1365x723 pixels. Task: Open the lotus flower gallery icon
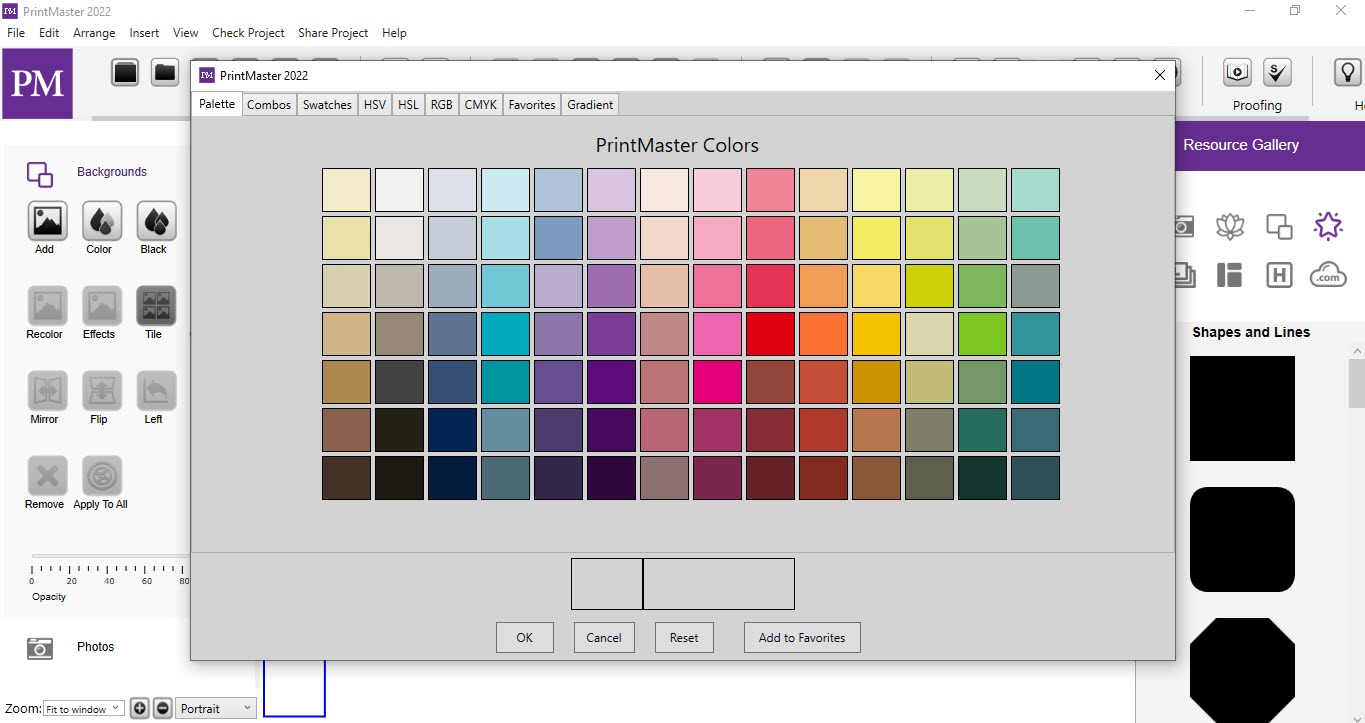tap(1230, 226)
